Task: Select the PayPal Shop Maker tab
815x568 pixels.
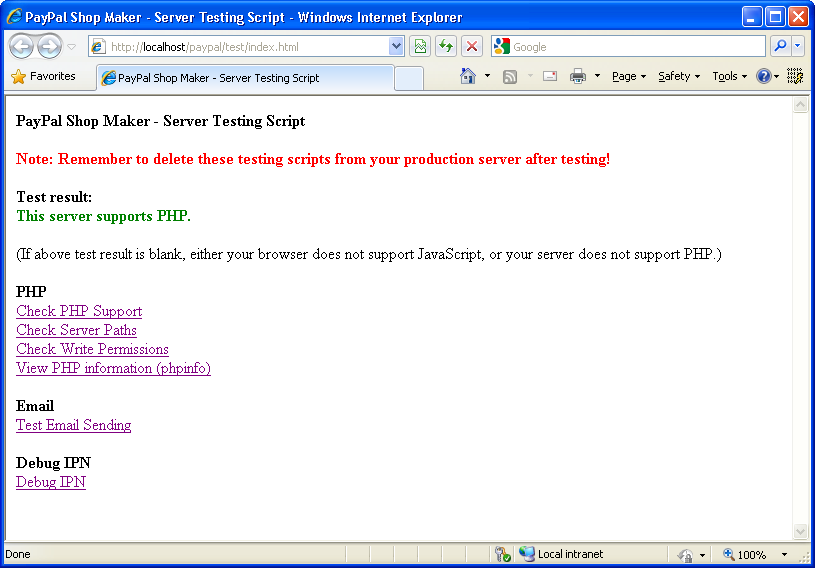Action: tap(245, 78)
